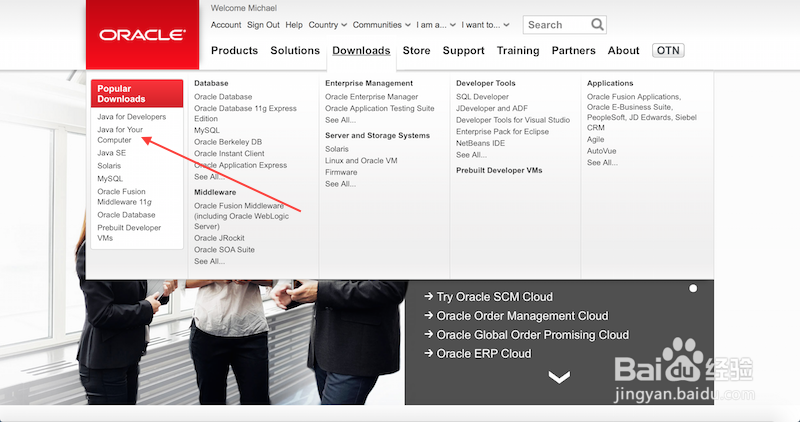Open Prebuilt Developer VMs in Popular Downloads
This screenshot has width=800, height=422.
click(x=129, y=233)
